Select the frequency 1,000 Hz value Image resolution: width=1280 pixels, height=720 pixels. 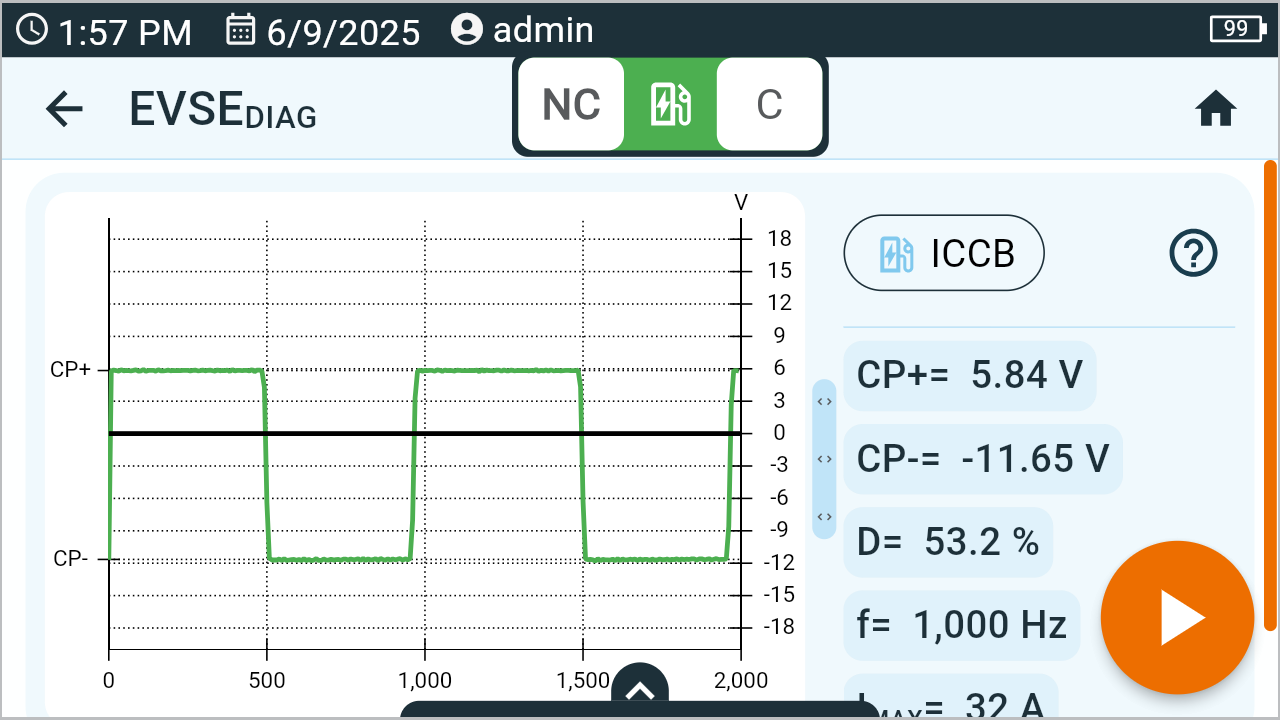point(961,624)
